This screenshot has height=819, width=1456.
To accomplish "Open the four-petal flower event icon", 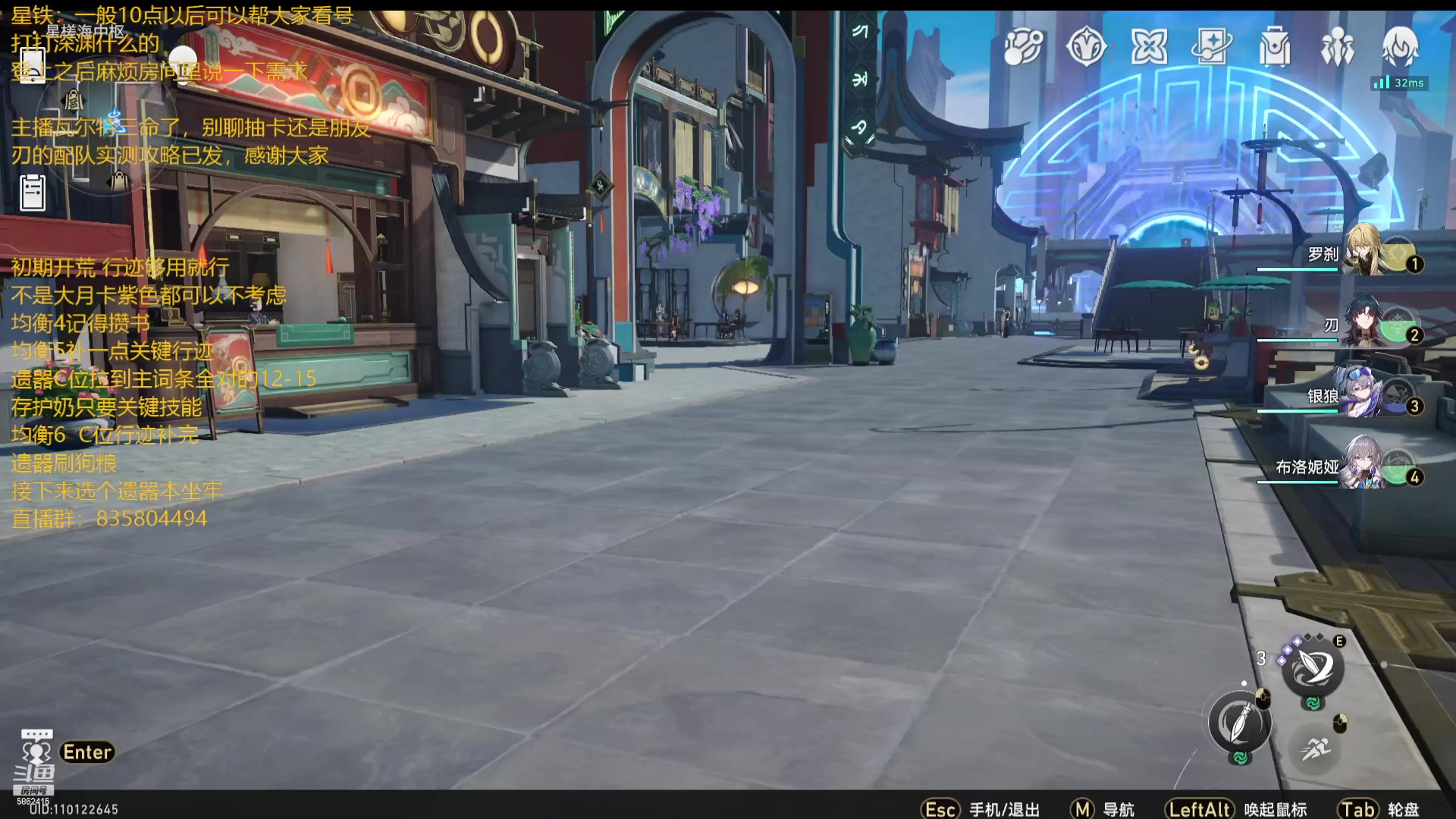I will (x=1149, y=47).
